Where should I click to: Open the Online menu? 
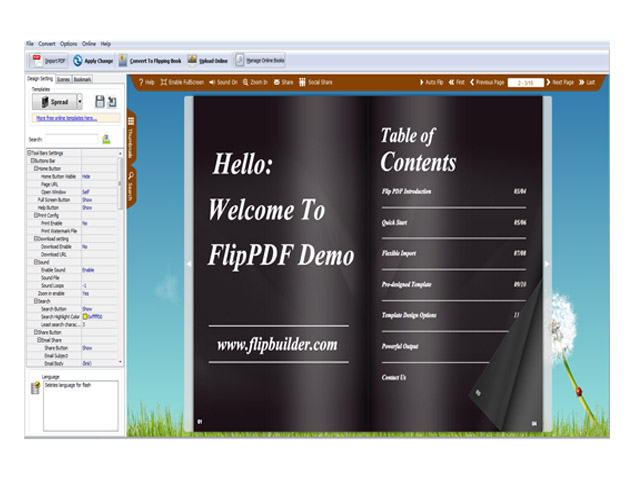coord(89,44)
